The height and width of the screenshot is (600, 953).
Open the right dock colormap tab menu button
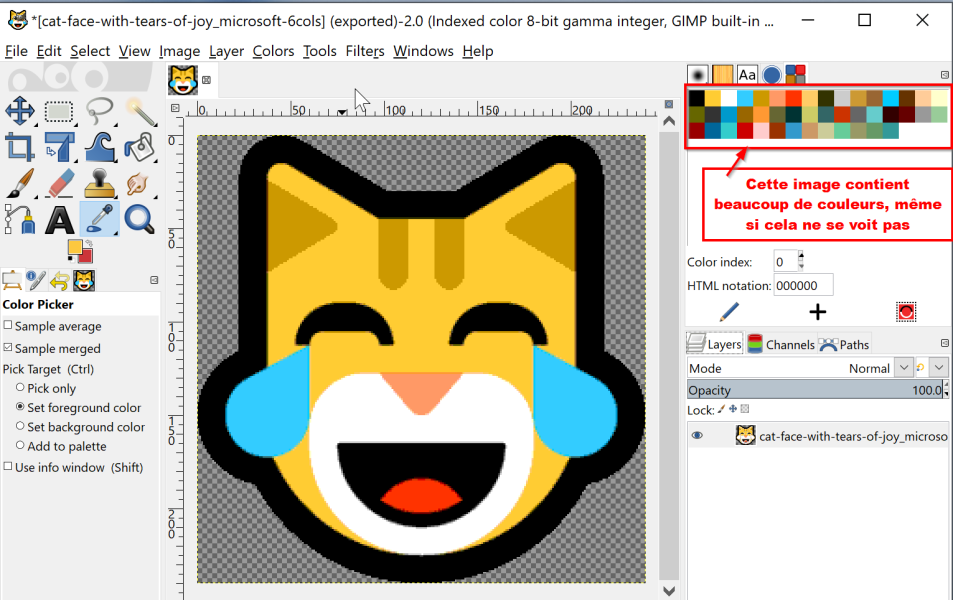click(944, 75)
